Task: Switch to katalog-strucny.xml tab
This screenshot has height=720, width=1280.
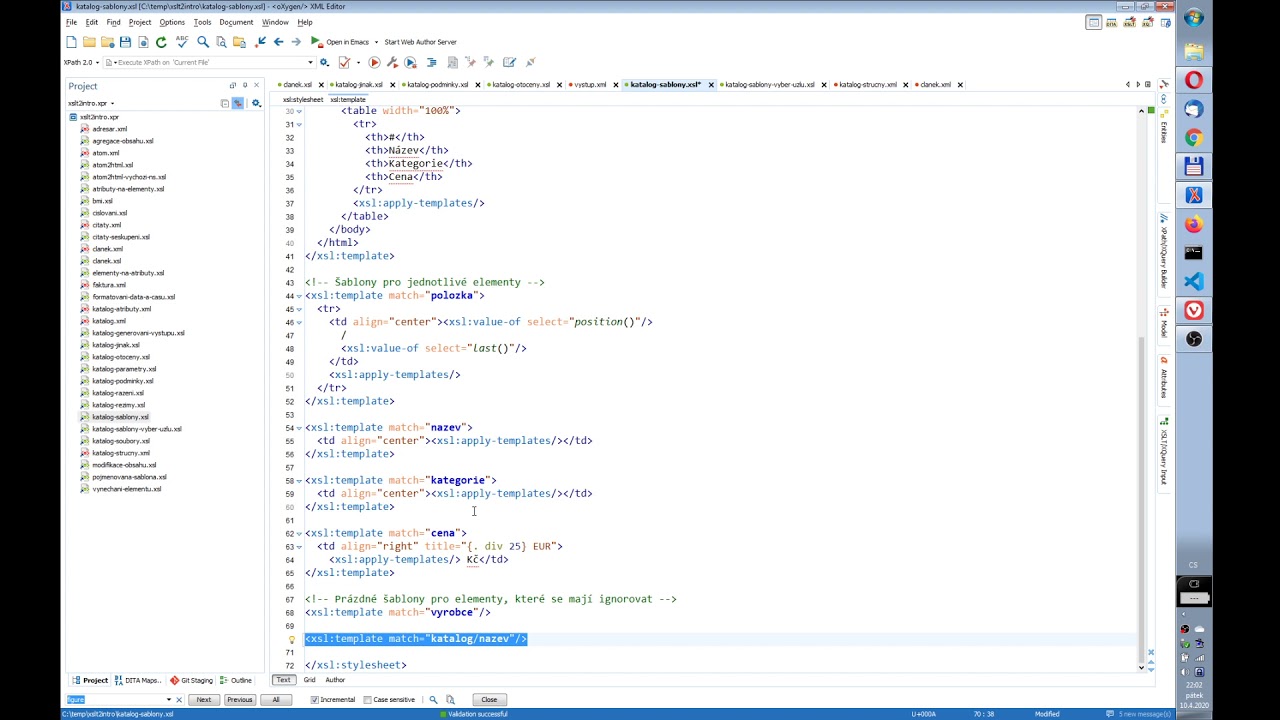Action: pyautogui.click(x=867, y=85)
